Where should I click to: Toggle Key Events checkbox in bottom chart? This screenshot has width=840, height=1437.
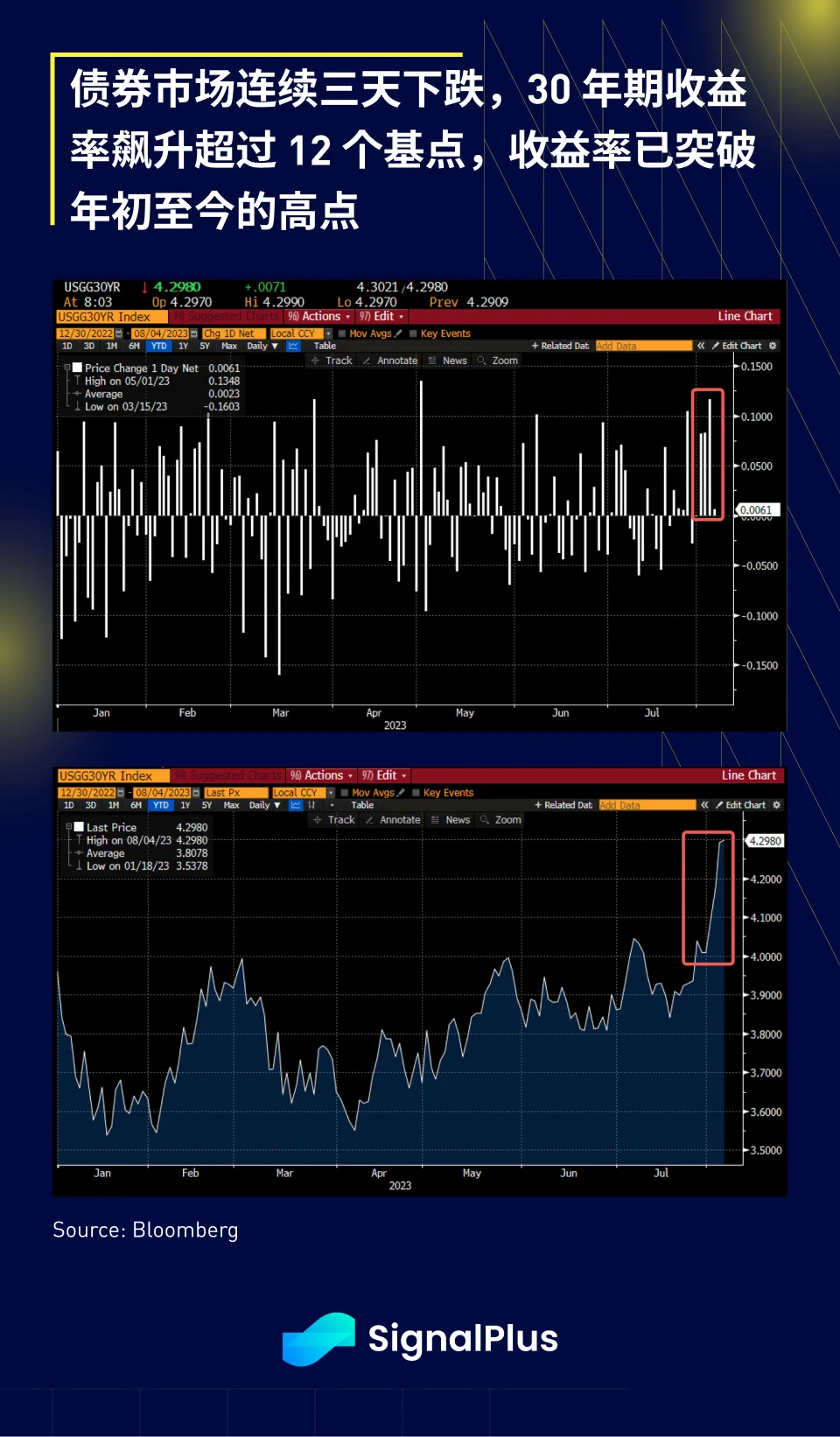tap(416, 793)
